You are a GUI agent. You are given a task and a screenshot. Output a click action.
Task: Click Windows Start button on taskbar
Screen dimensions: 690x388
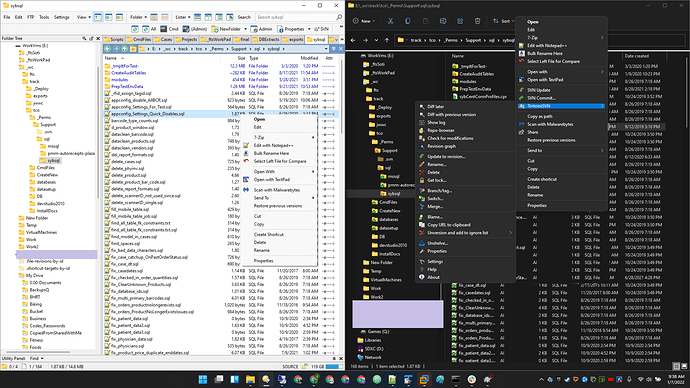coord(203,379)
